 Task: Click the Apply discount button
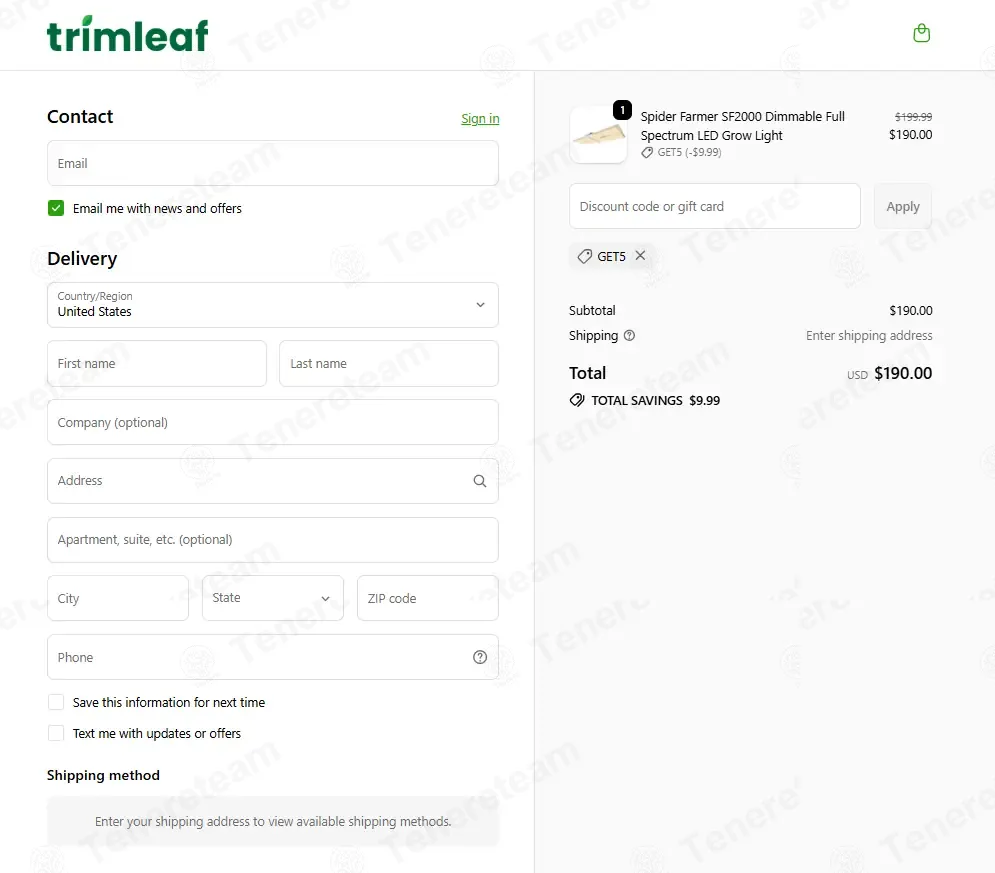tap(902, 206)
